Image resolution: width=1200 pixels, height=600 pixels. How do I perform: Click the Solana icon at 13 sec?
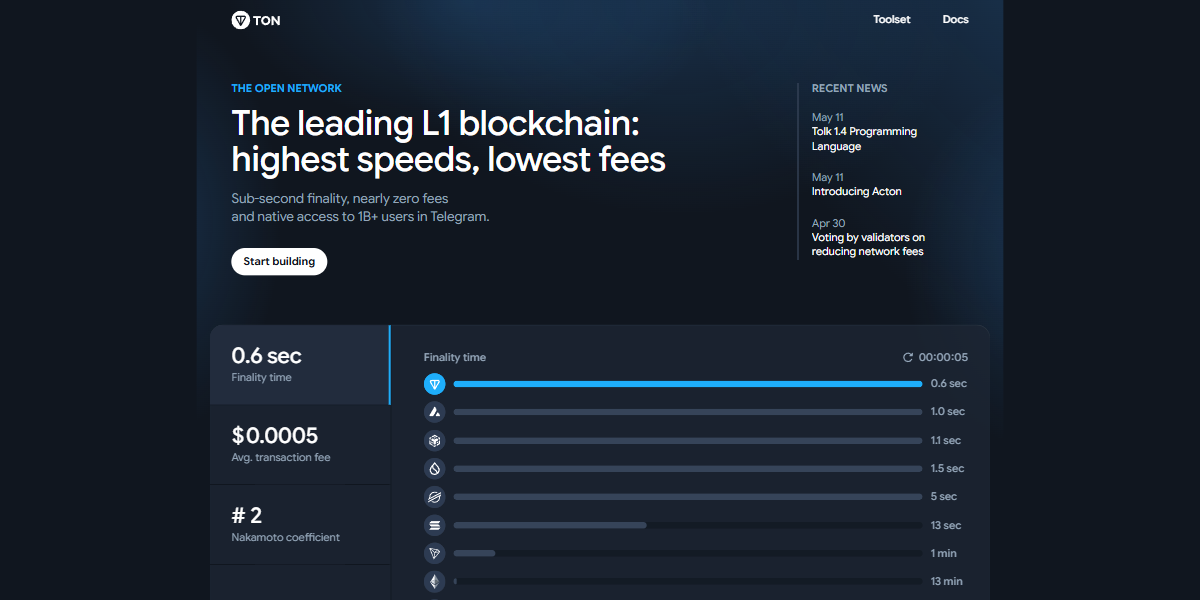[x=434, y=525]
